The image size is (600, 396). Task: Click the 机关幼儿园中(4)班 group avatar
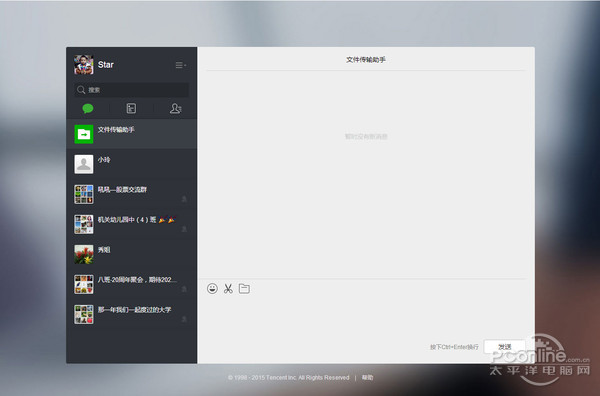84,224
